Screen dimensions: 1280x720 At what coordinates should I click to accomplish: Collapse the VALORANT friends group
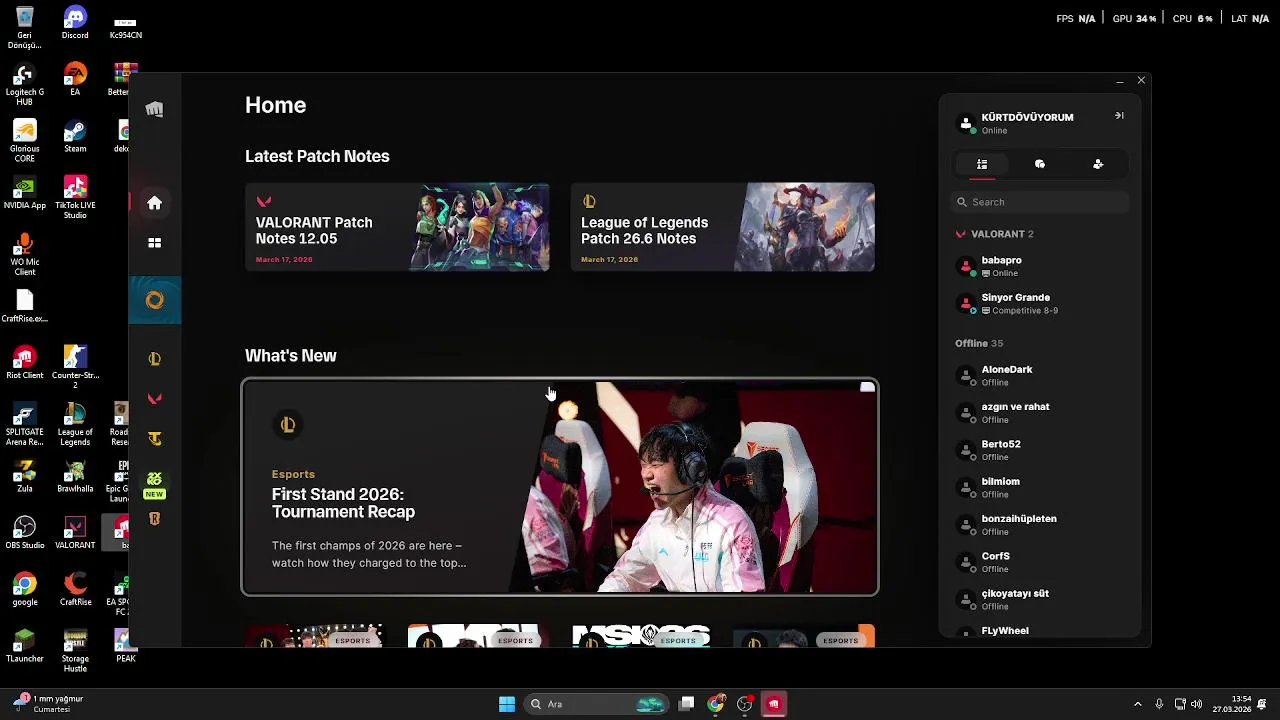[x=995, y=234]
